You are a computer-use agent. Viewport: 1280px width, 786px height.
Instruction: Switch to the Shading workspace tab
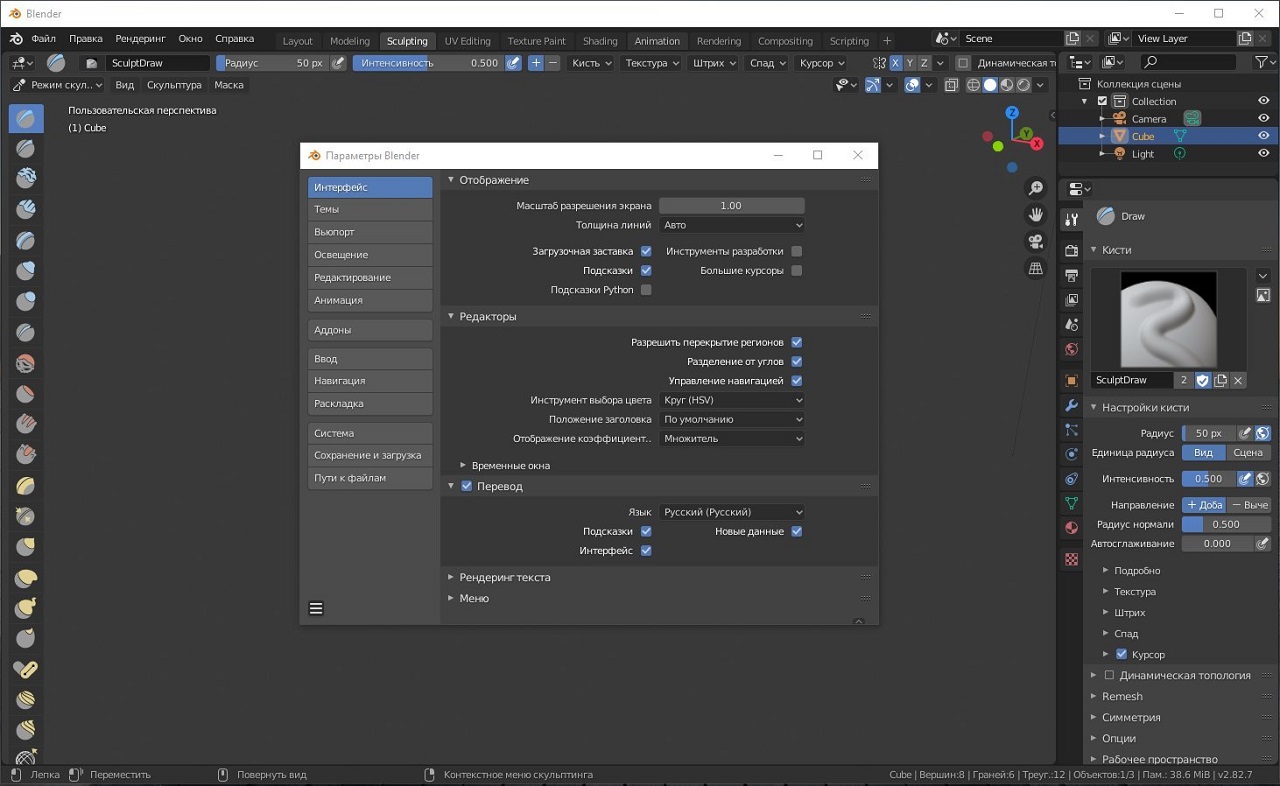pos(600,41)
